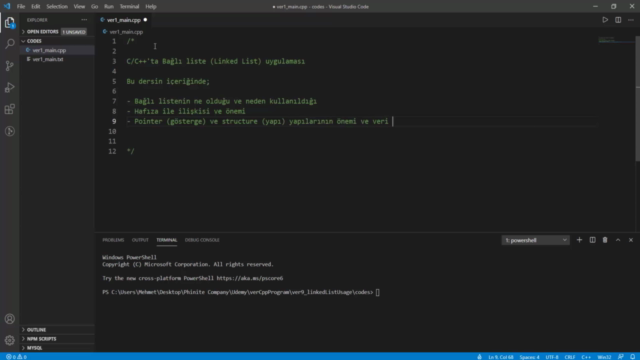Select the Terminal panel tab
This screenshot has height=360, width=640.
click(x=167, y=240)
